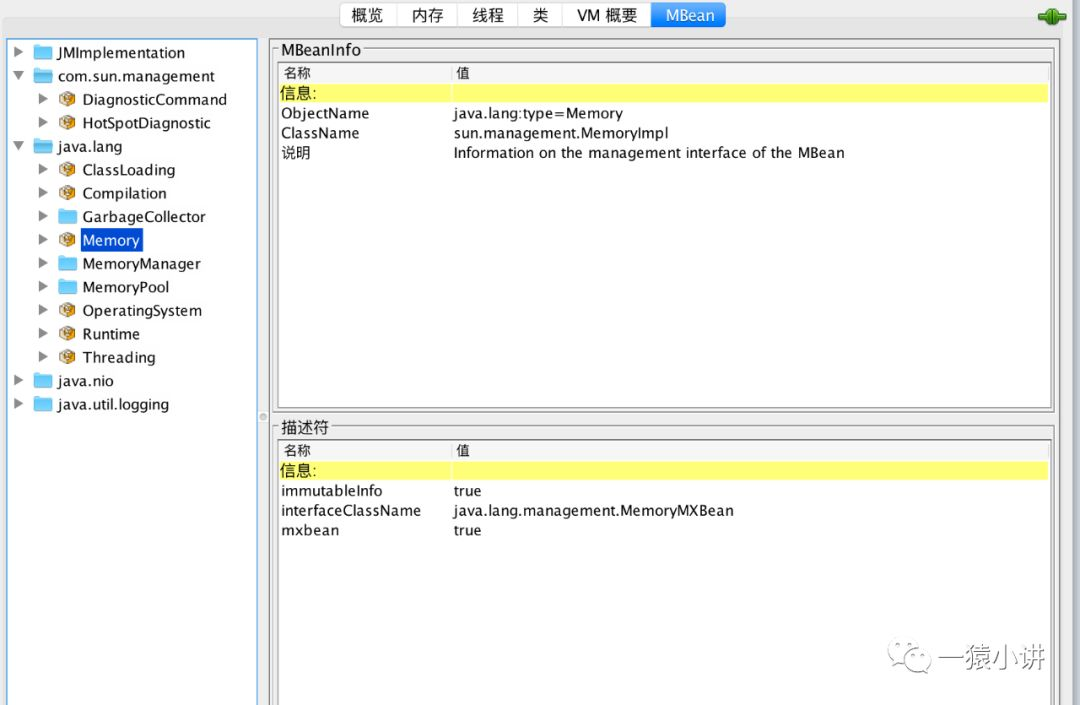Expand the MemoryPool folder arrow
The image size is (1080, 705).
[43, 286]
